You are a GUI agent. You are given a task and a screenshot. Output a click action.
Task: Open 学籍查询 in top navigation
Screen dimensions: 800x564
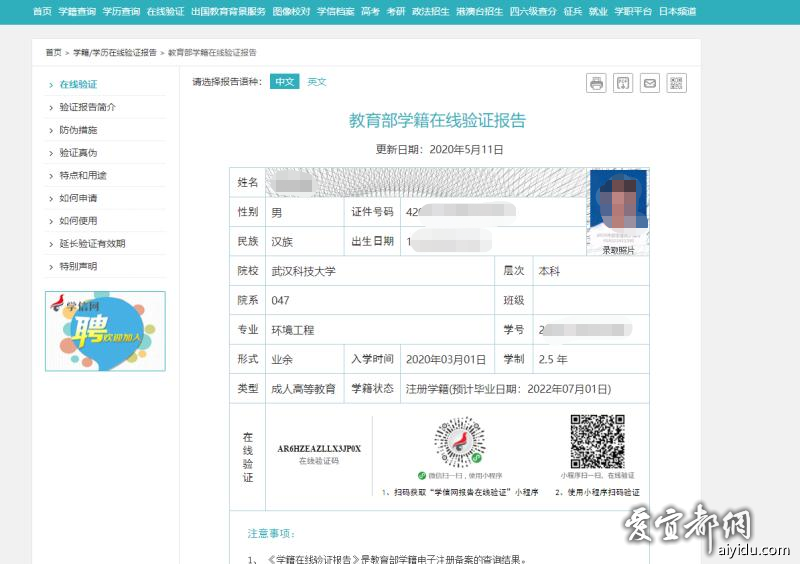click(x=77, y=11)
